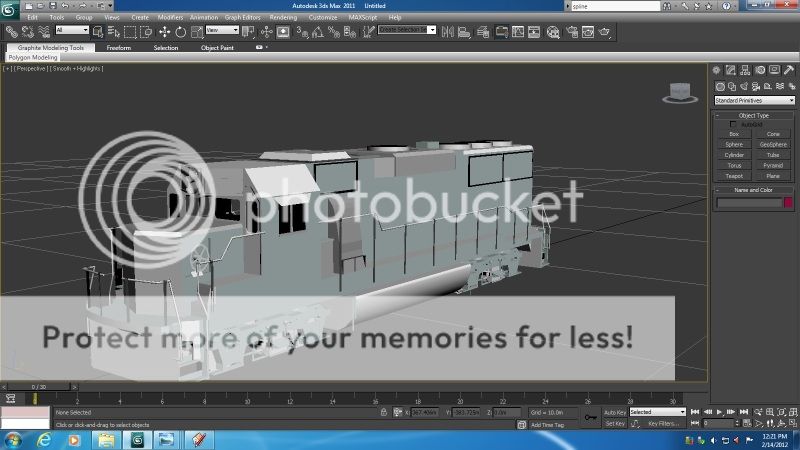Open the Modifiers menu
The image size is (800, 450).
pyautogui.click(x=170, y=17)
